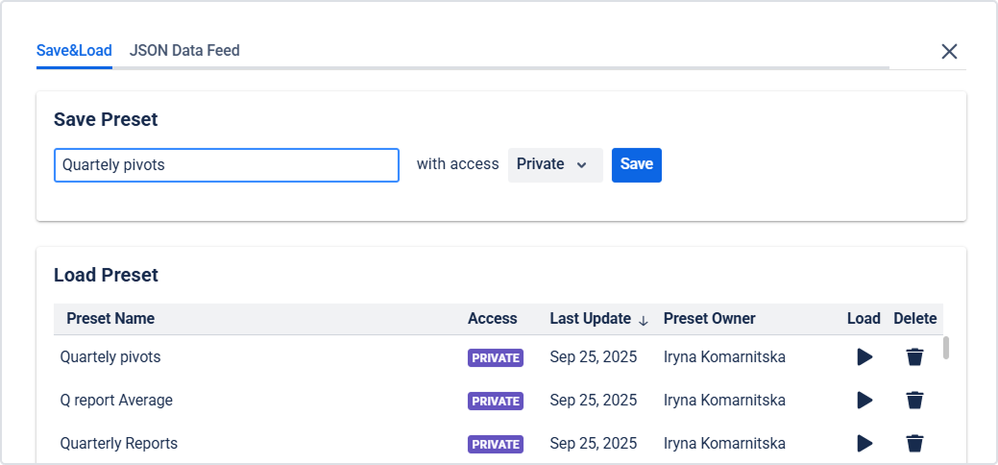The image size is (998, 465).
Task: Delete the Quartely pivots preset
Action: (914, 357)
